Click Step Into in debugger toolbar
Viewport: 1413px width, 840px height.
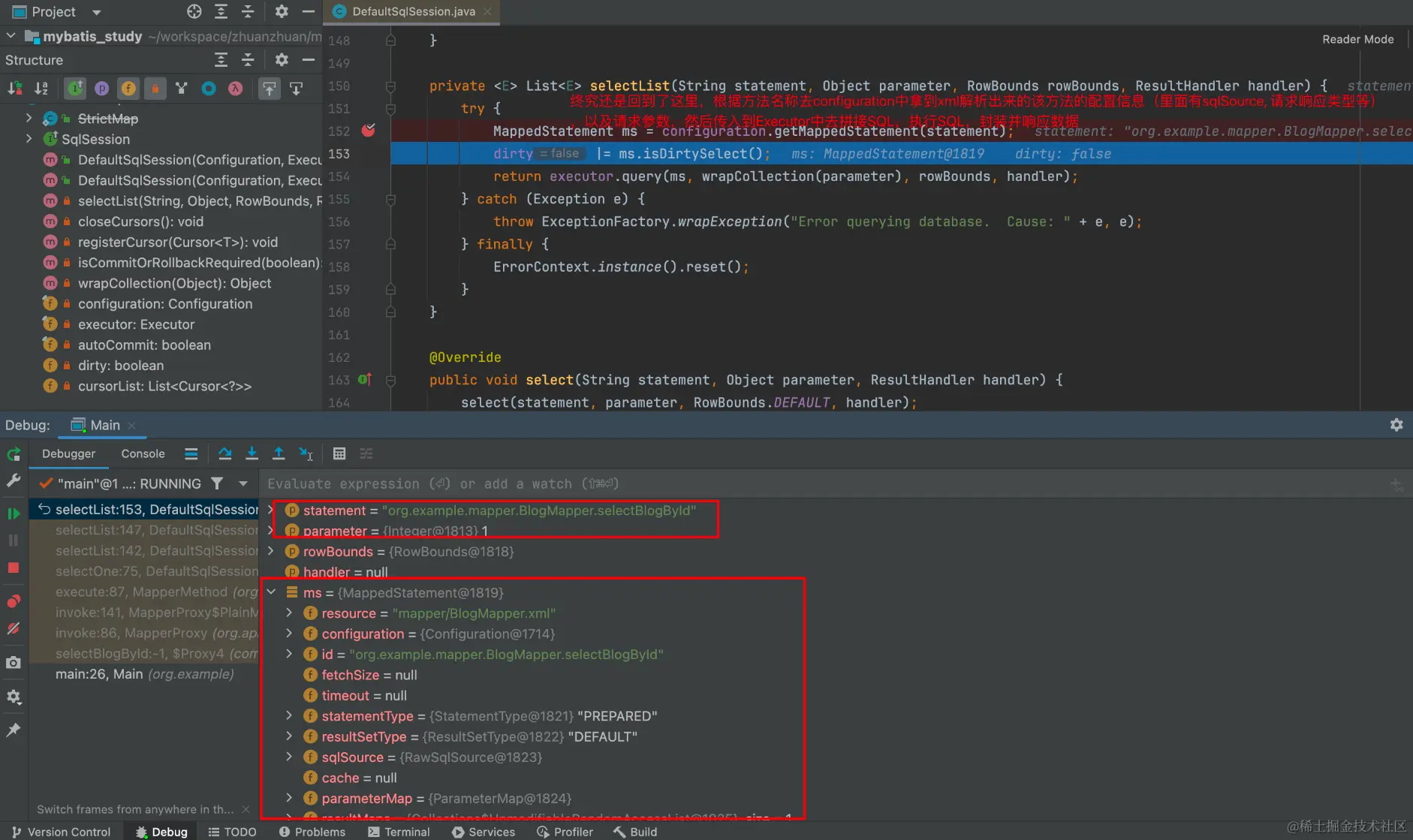coord(252,453)
